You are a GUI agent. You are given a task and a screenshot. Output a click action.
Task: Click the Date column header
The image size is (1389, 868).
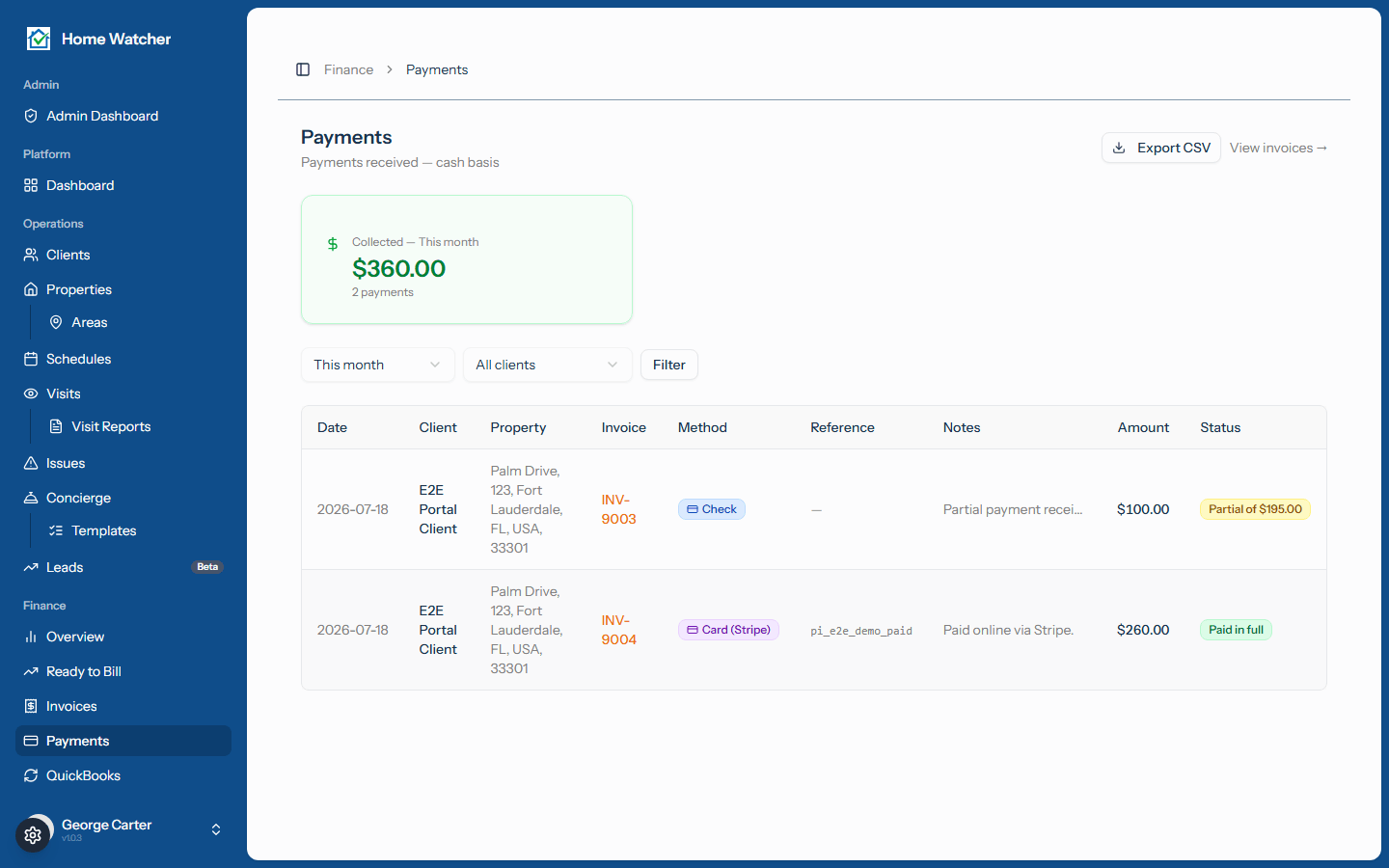(x=332, y=427)
